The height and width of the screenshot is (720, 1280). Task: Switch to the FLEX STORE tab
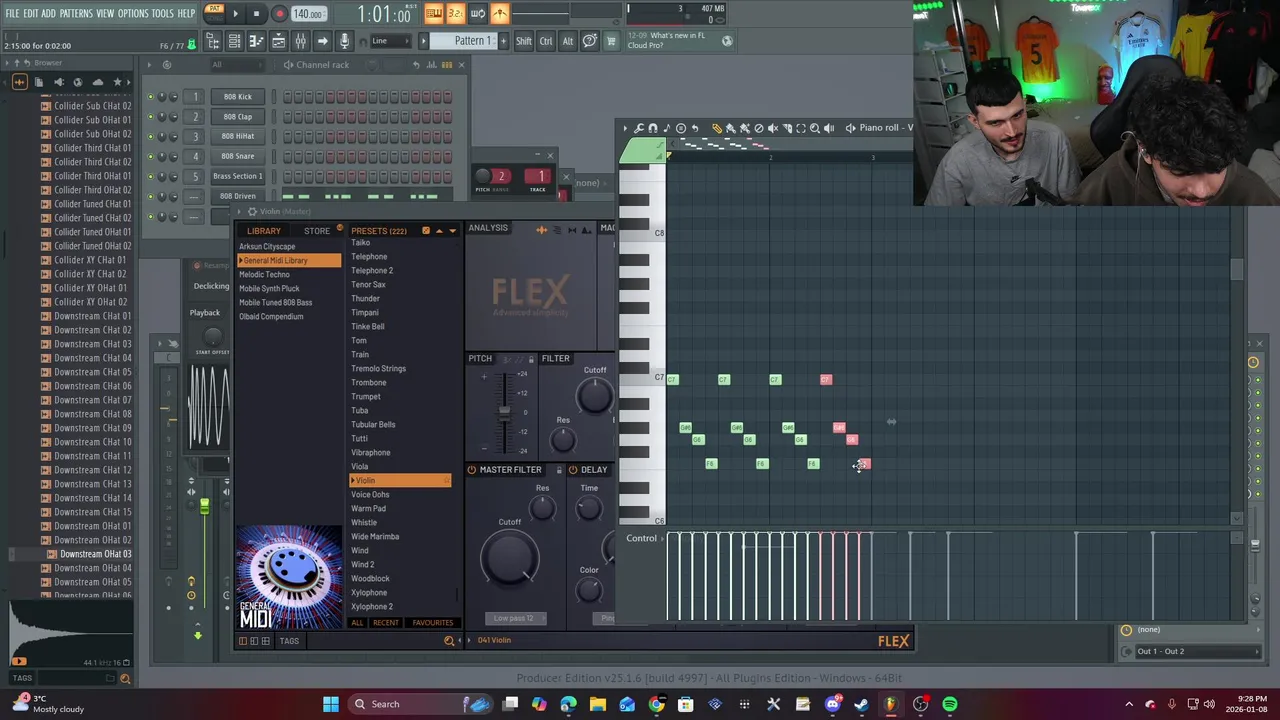317,231
